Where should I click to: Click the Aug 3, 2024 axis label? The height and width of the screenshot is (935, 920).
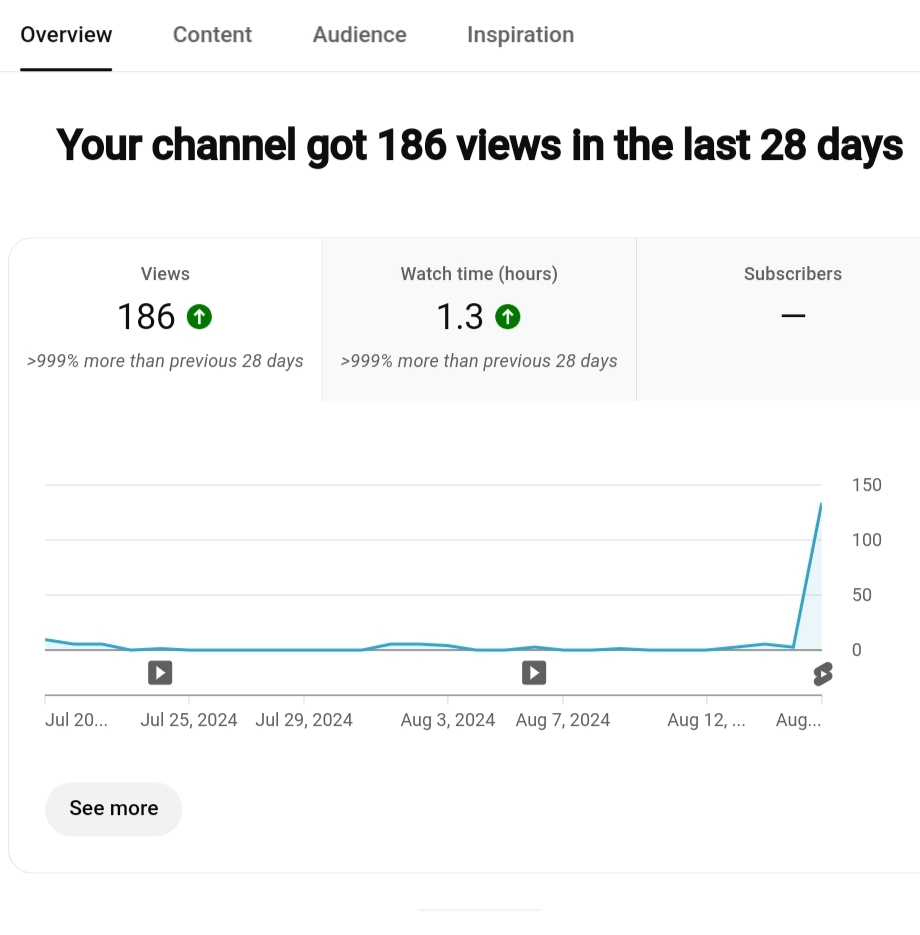coord(447,720)
